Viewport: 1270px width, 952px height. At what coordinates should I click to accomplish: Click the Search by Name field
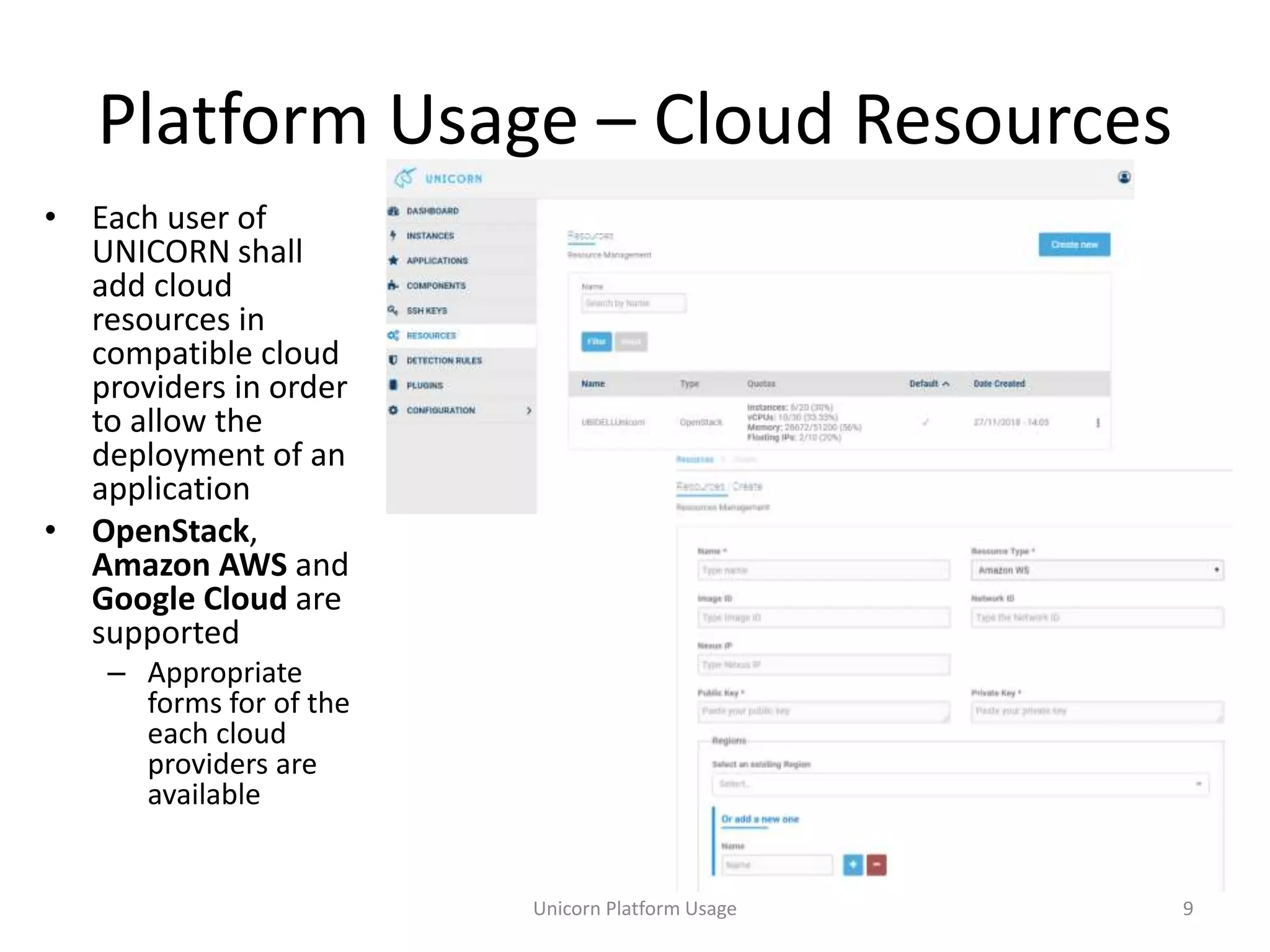click(x=633, y=303)
